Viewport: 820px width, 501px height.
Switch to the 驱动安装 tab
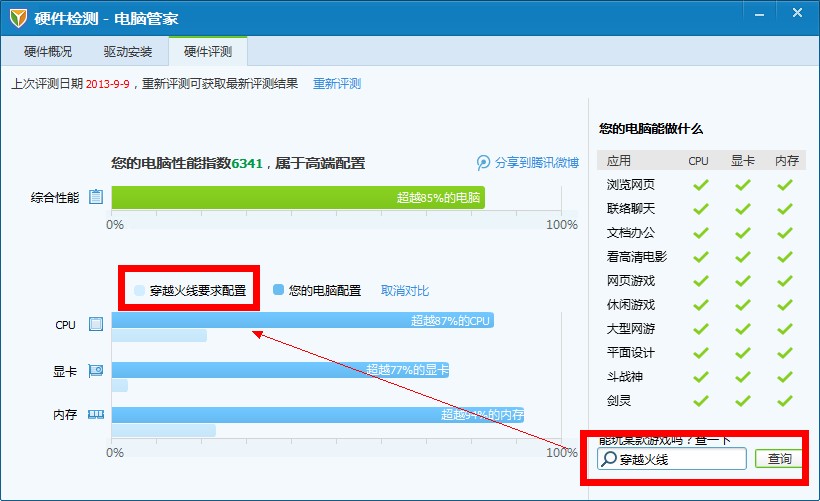coord(128,51)
